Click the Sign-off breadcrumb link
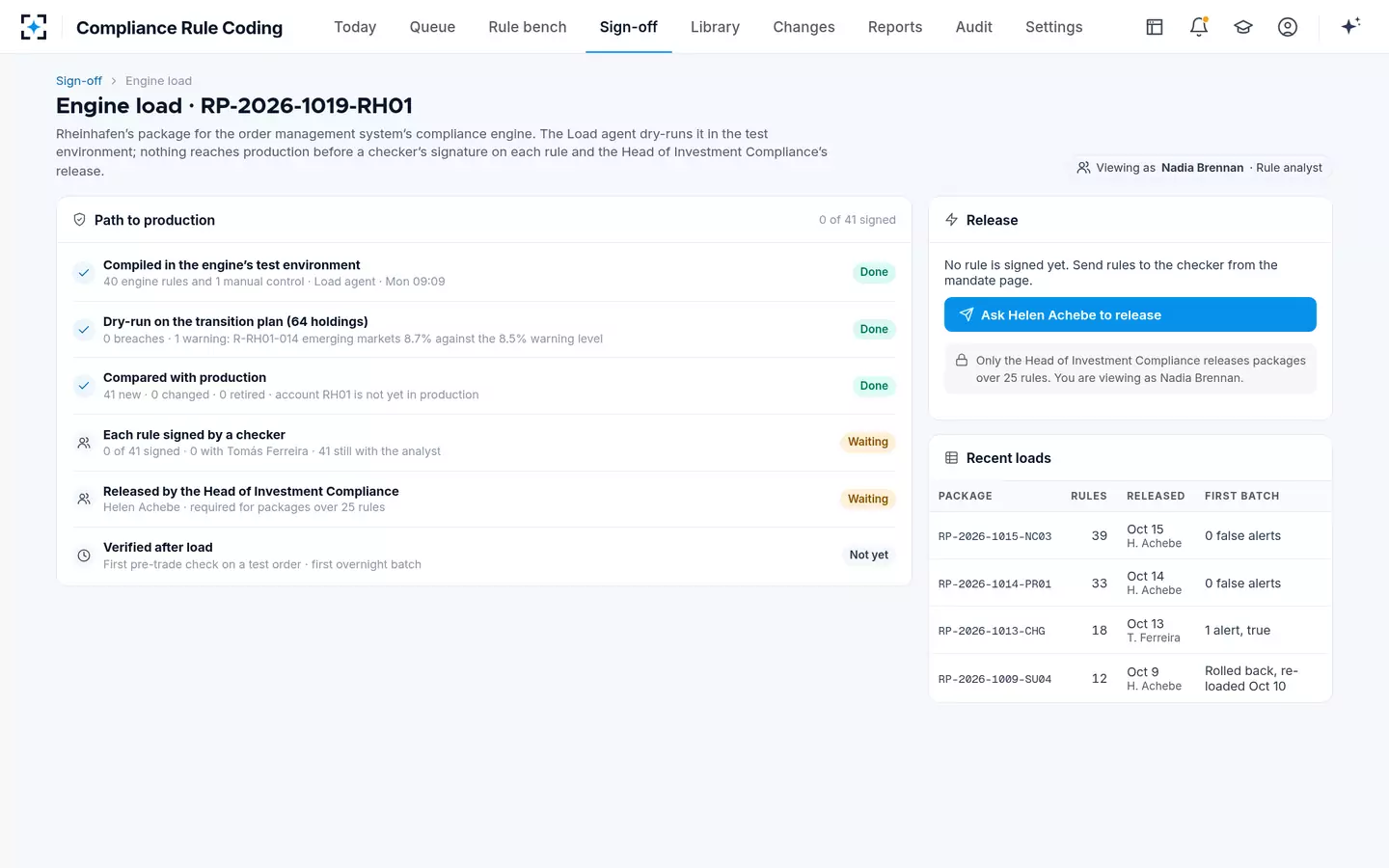Viewport: 1389px width, 868px height. click(x=79, y=81)
